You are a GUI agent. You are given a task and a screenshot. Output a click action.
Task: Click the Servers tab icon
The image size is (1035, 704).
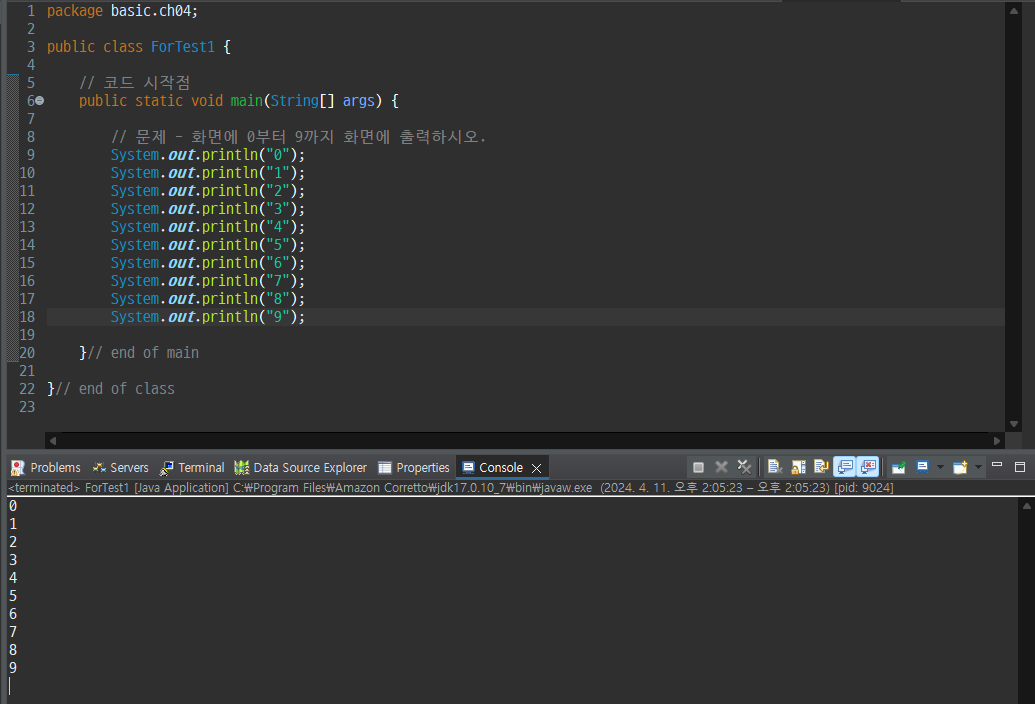[99, 468]
